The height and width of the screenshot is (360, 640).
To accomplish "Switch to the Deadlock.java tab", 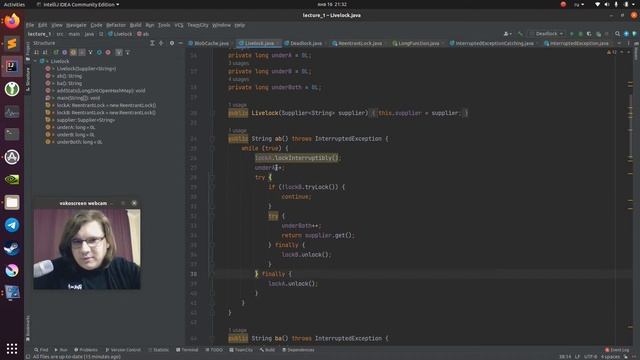I will click(306, 43).
